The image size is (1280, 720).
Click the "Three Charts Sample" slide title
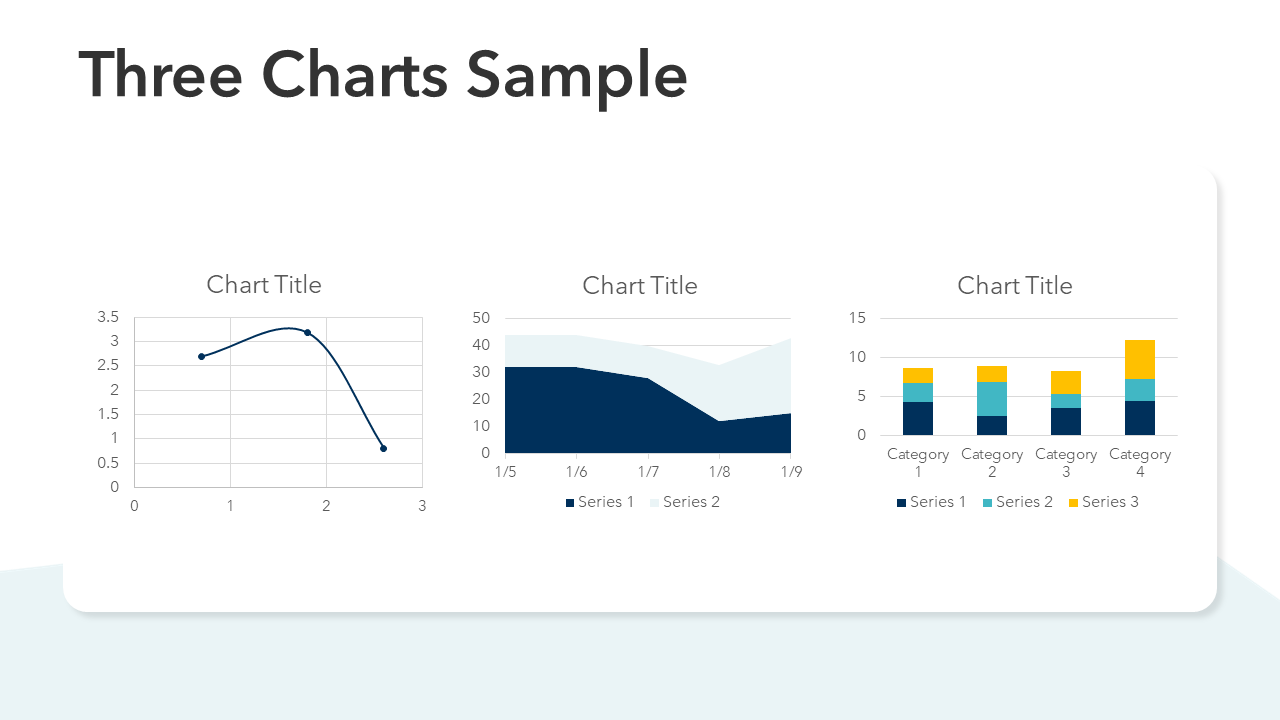pos(383,76)
